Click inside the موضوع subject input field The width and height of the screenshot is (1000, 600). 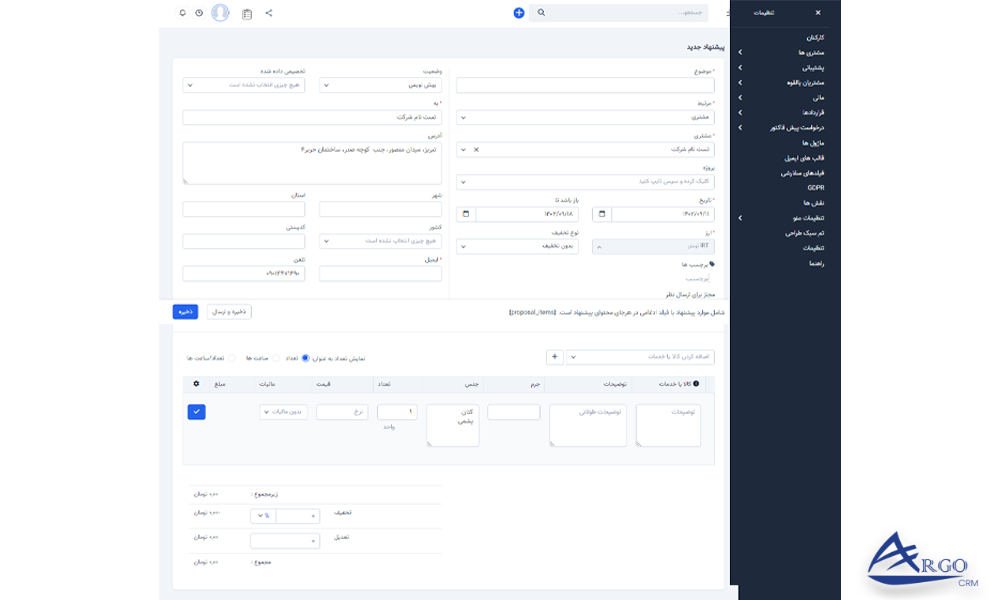click(x=585, y=85)
